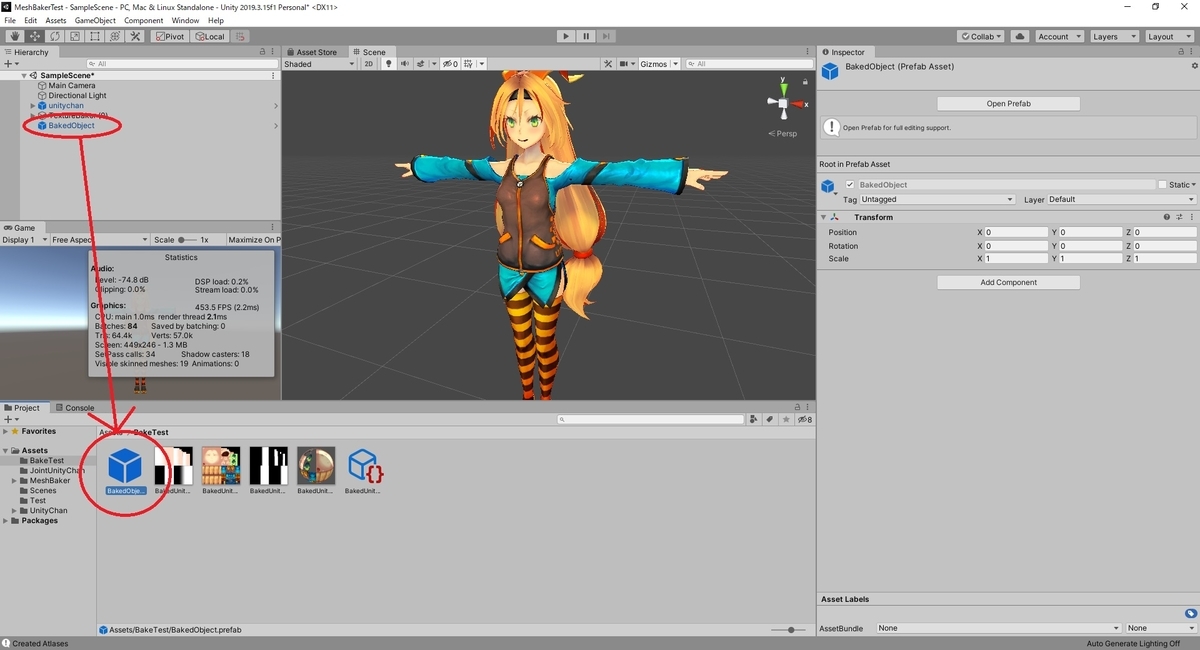Click the cloud services icon
The image size is (1200, 650).
[x=1020, y=37]
